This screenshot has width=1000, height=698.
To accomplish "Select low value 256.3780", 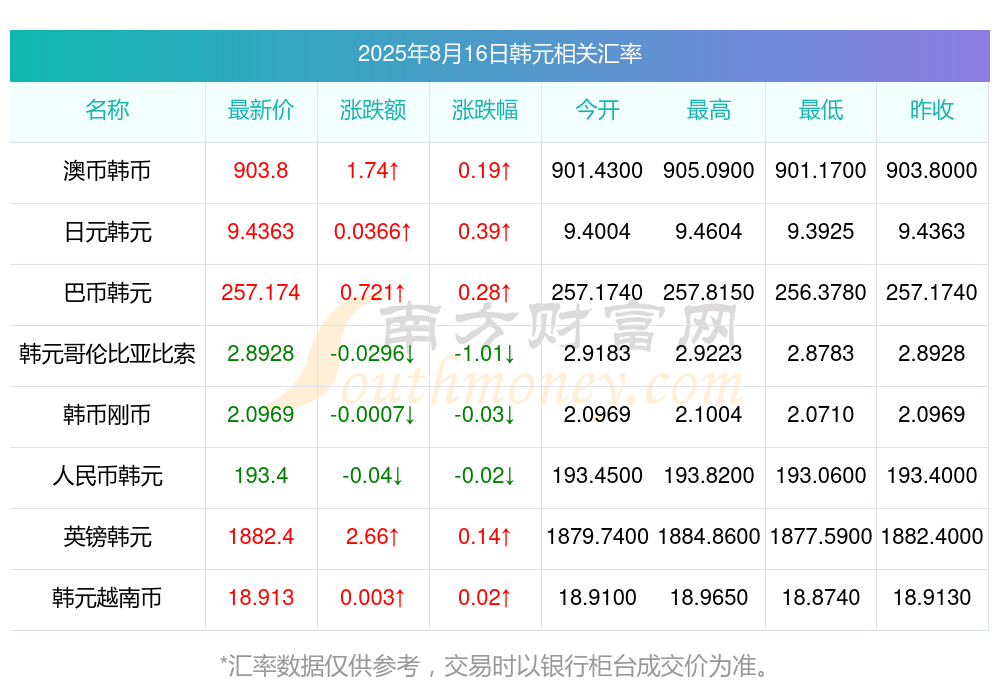I will (x=821, y=292).
